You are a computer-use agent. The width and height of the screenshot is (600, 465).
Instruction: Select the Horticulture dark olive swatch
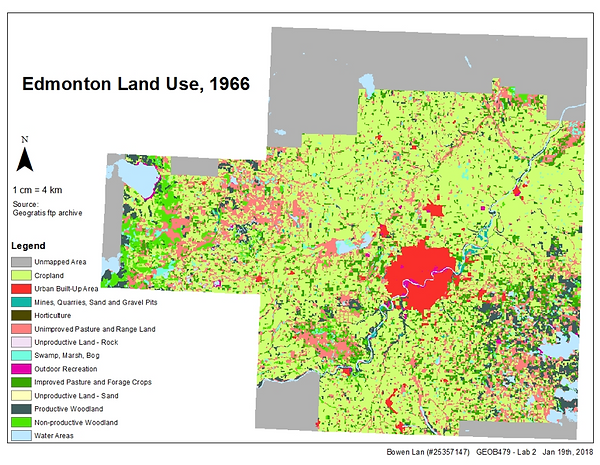pos(21,316)
